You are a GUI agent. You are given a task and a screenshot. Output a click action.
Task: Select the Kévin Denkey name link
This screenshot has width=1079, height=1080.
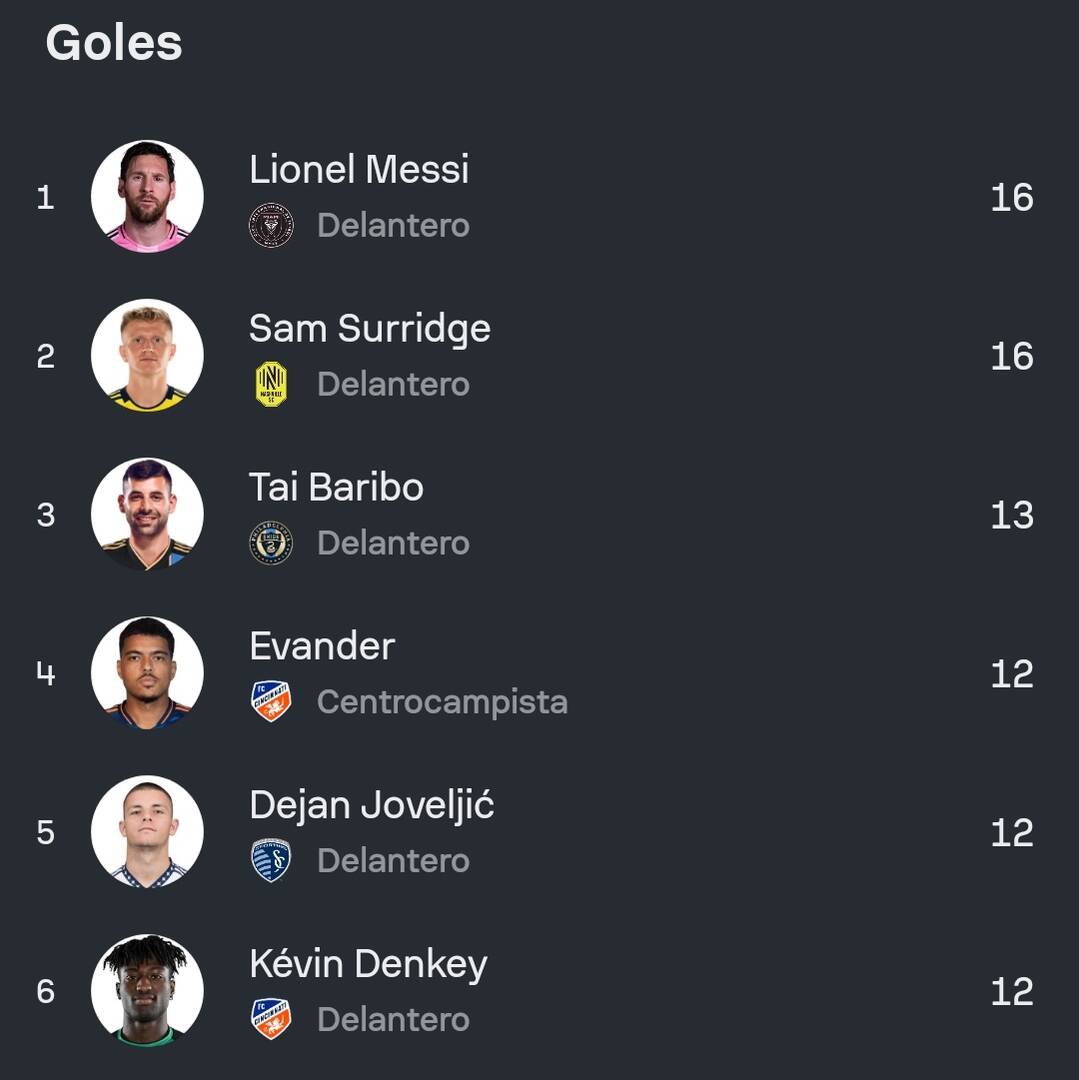tap(368, 964)
